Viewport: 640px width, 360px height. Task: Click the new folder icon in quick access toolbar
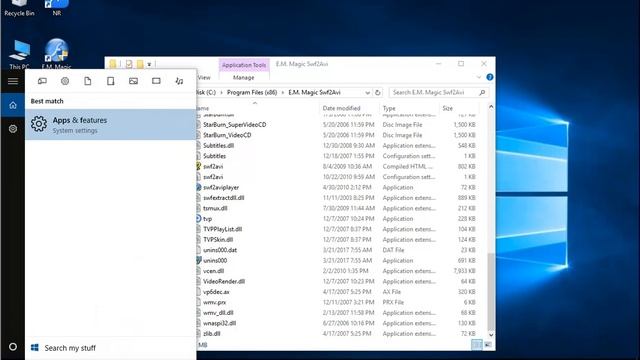tap(140, 64)
